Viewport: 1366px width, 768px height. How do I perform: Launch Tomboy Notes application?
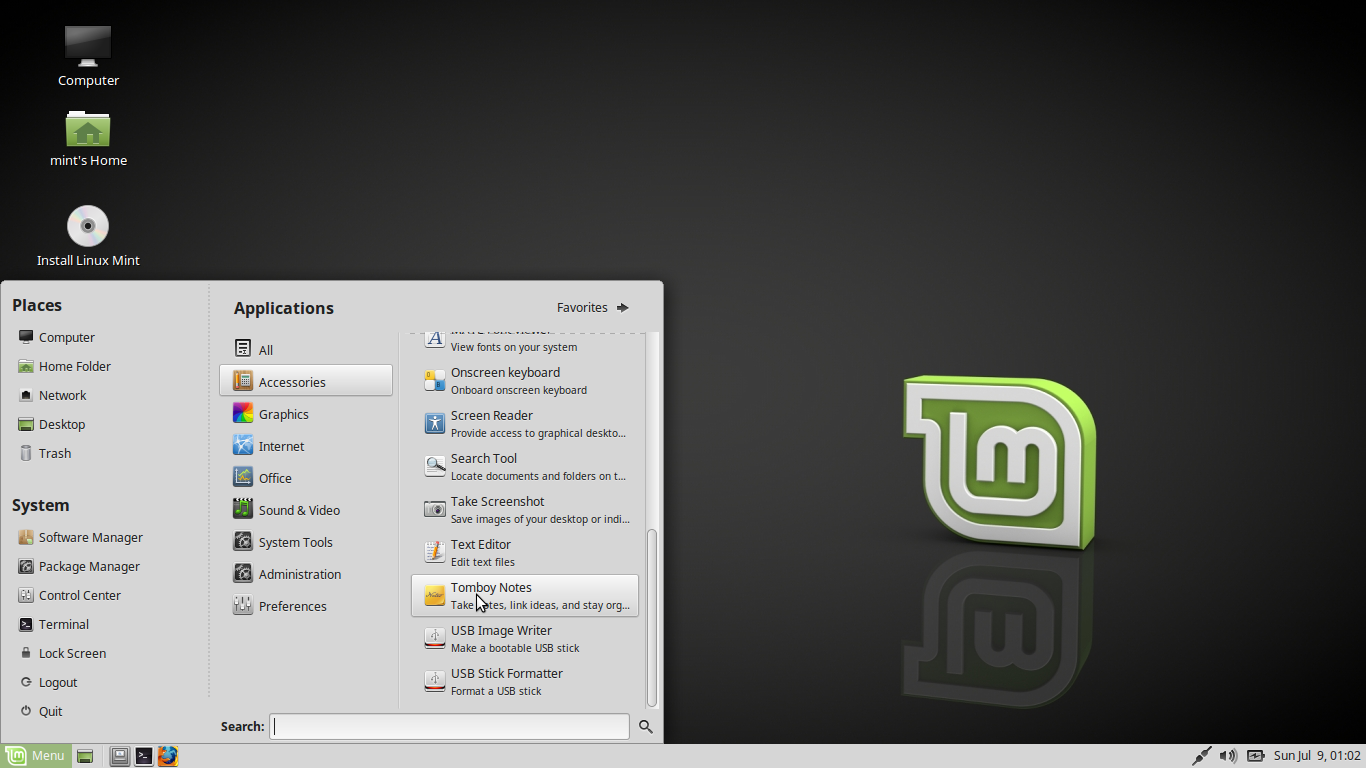[525, 595]
